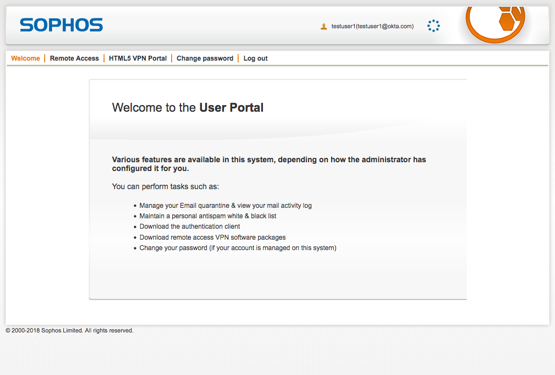Image resolution: width=555 pixels, height=375 pixels.
Task: Click the blue dotted loading spinner icon
Action: [x=433, y=26]
